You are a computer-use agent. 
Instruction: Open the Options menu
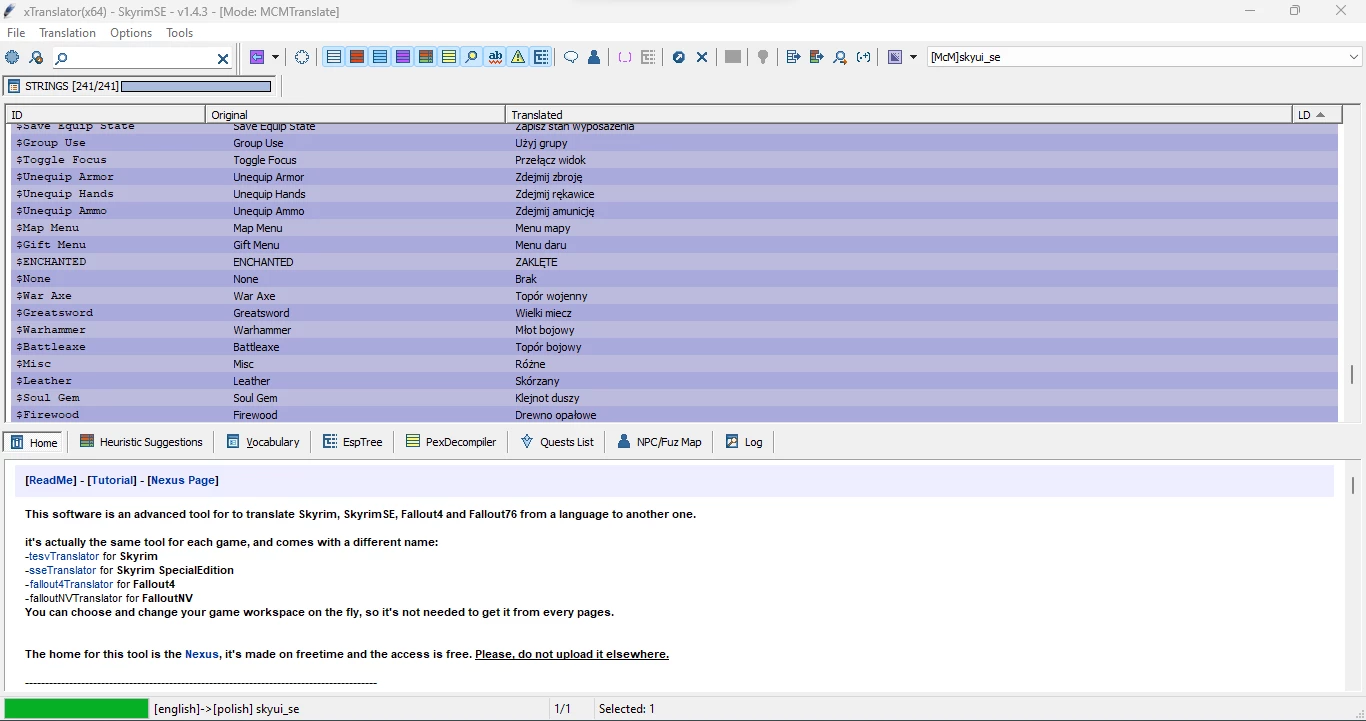(x=131, y=33)
